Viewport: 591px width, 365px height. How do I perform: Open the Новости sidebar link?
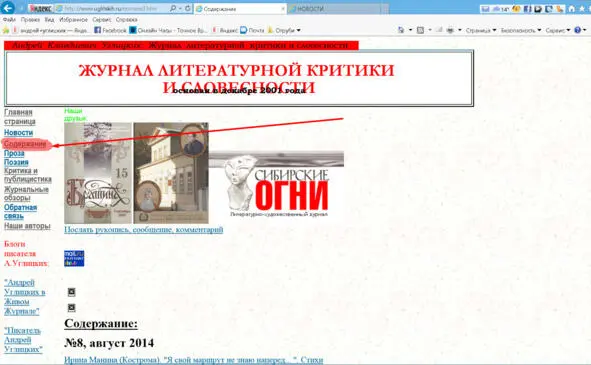click(x=18, y=133)
